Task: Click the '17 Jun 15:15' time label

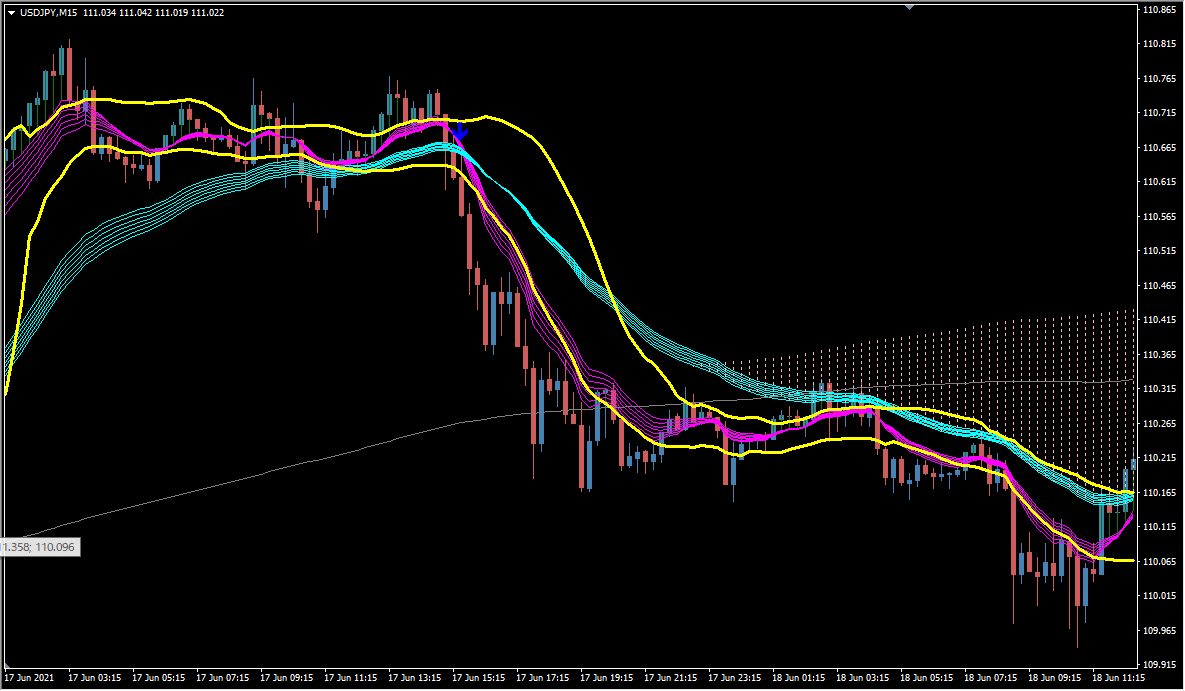Action: pos(478,678)
